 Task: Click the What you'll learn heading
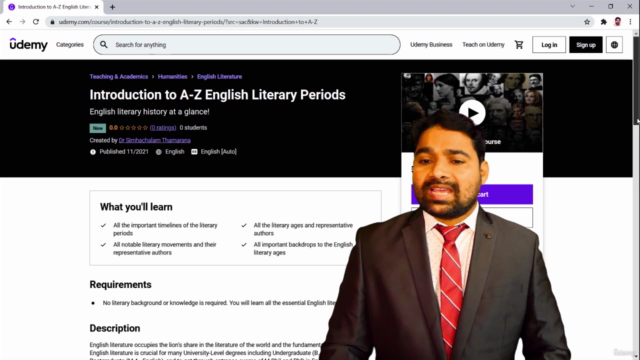click(136, 207)
